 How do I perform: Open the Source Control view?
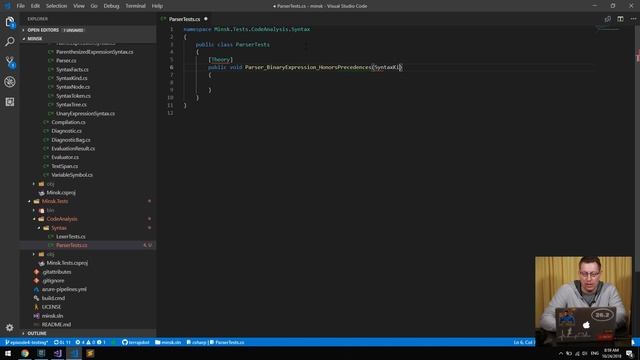click(9, 62)
